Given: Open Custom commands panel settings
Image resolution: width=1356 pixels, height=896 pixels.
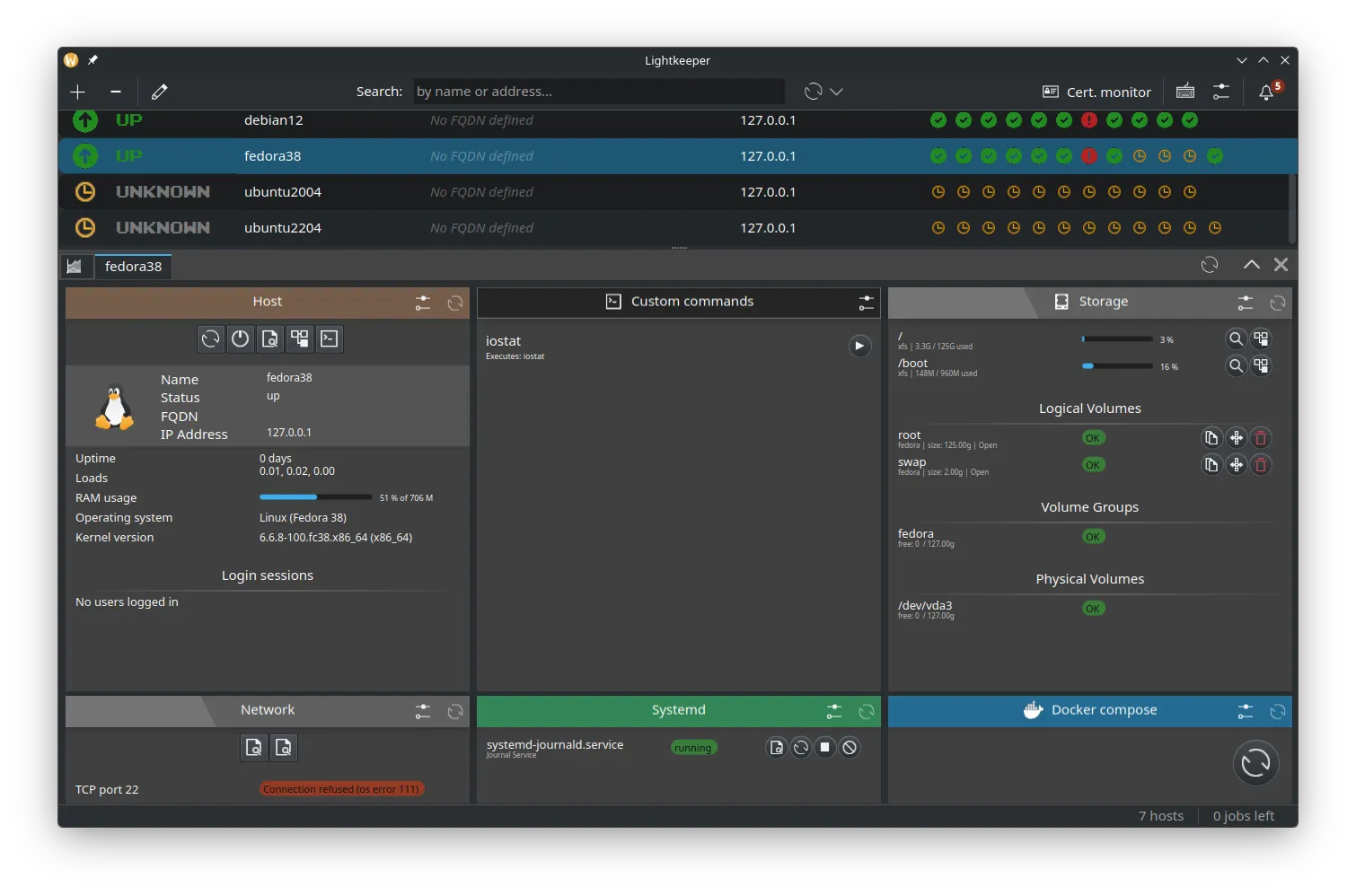Looking at the screenshot, I should pos(866,303).
